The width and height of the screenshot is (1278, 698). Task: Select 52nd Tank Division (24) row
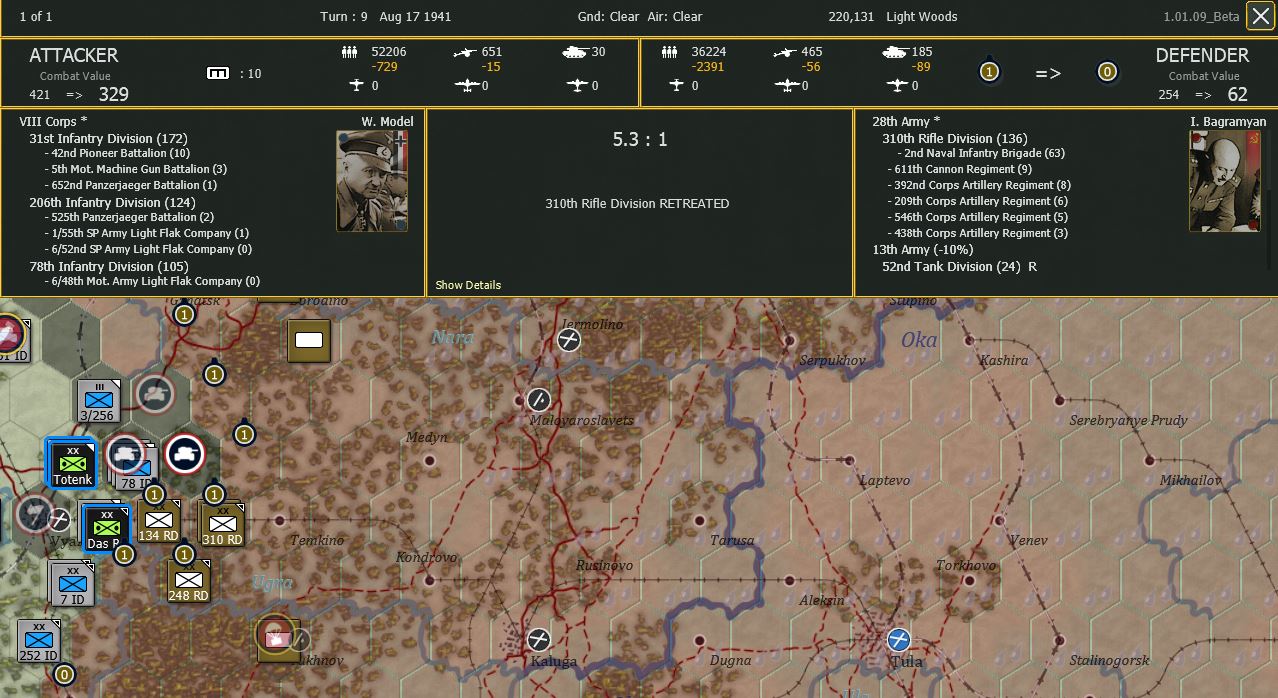pos(959,266)
